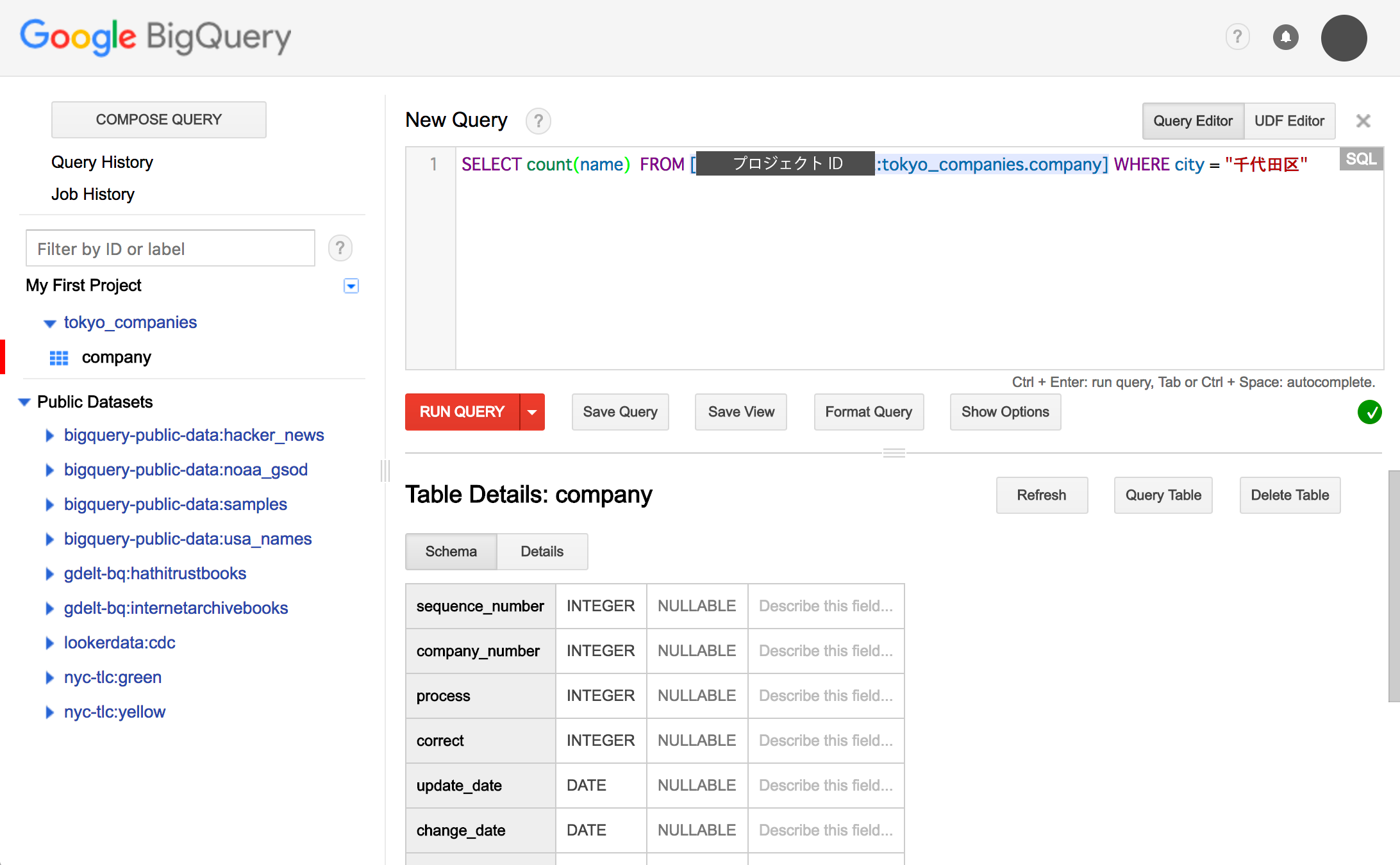Click the SQL dialect badge
This screenshot has width=1400, height=865.
pyautogui.click(x=1361, y=159)
